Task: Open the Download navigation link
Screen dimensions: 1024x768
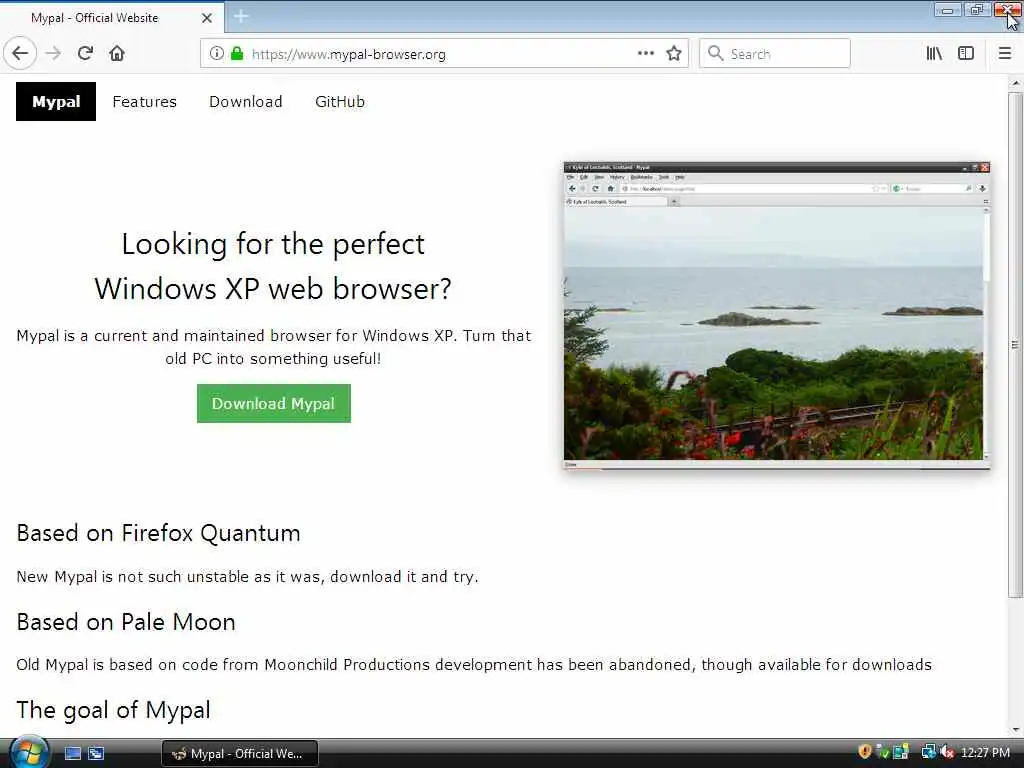Action: point(246,102)
